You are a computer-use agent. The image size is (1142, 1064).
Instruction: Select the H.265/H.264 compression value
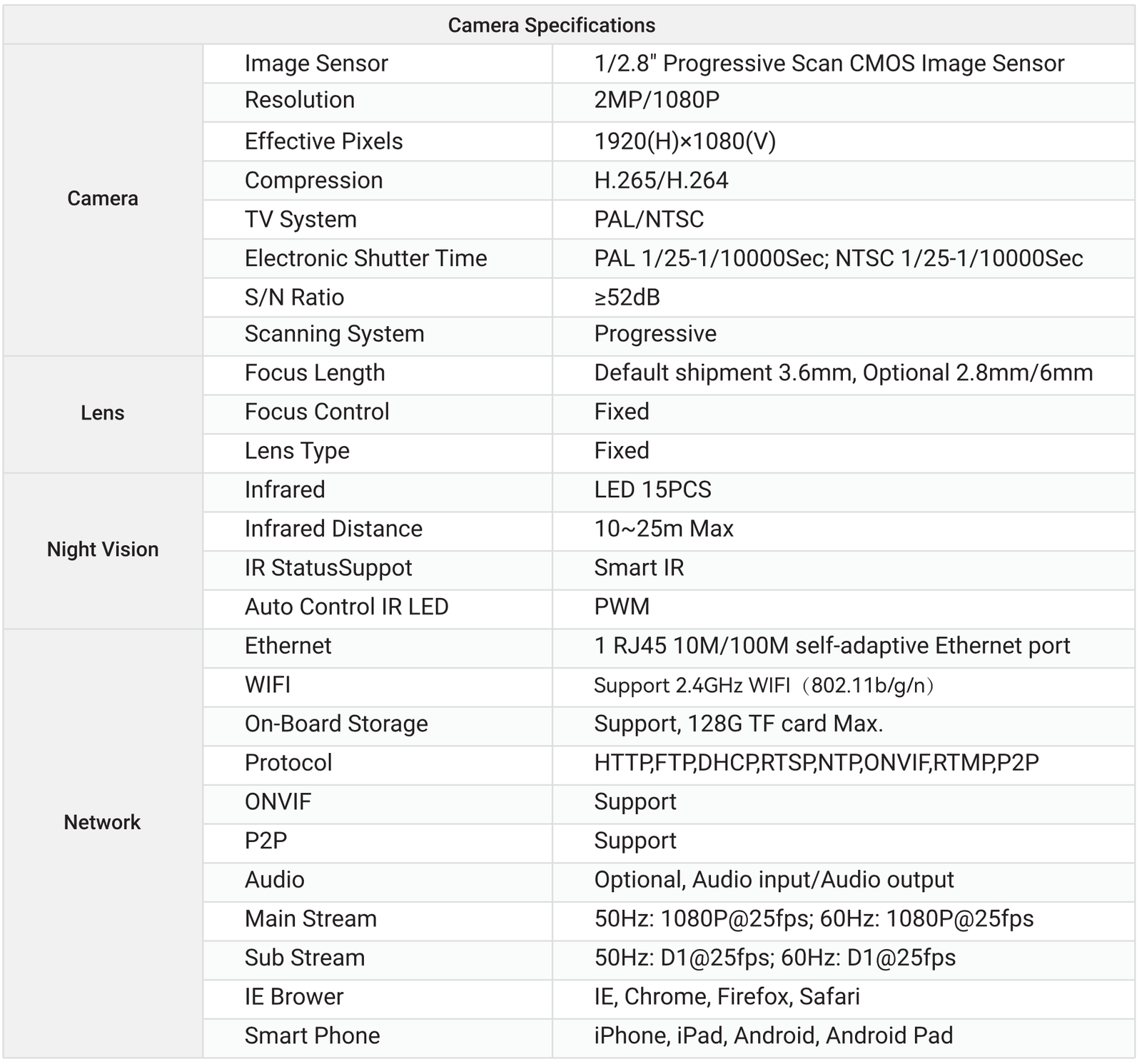661,181
